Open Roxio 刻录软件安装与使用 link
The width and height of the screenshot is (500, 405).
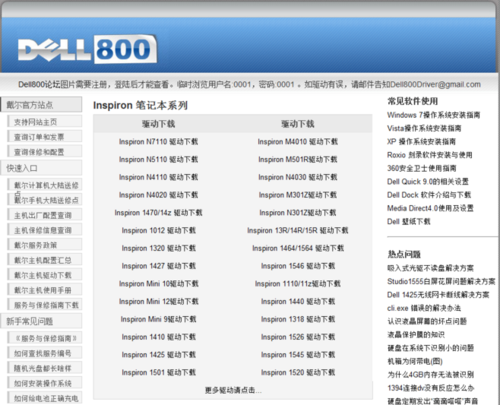pyautogui.click(x=430, y=155)
